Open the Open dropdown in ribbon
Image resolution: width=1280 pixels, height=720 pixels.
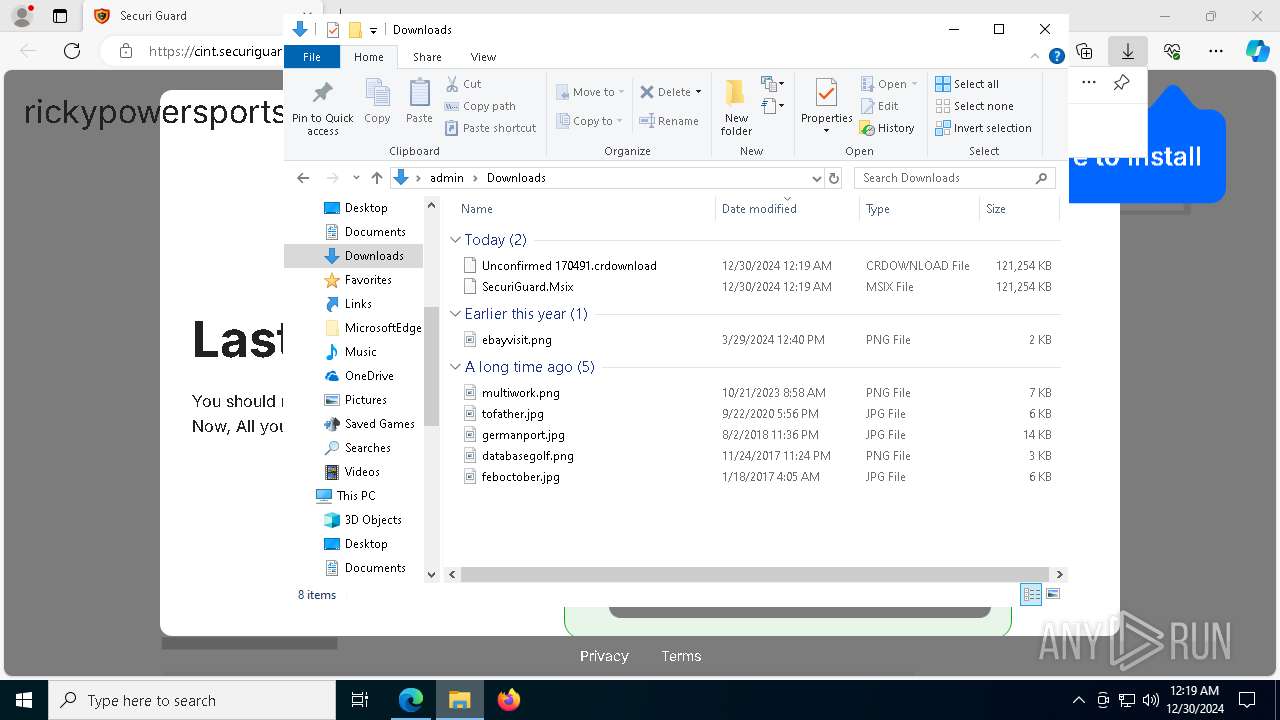[x=888, y=84]
